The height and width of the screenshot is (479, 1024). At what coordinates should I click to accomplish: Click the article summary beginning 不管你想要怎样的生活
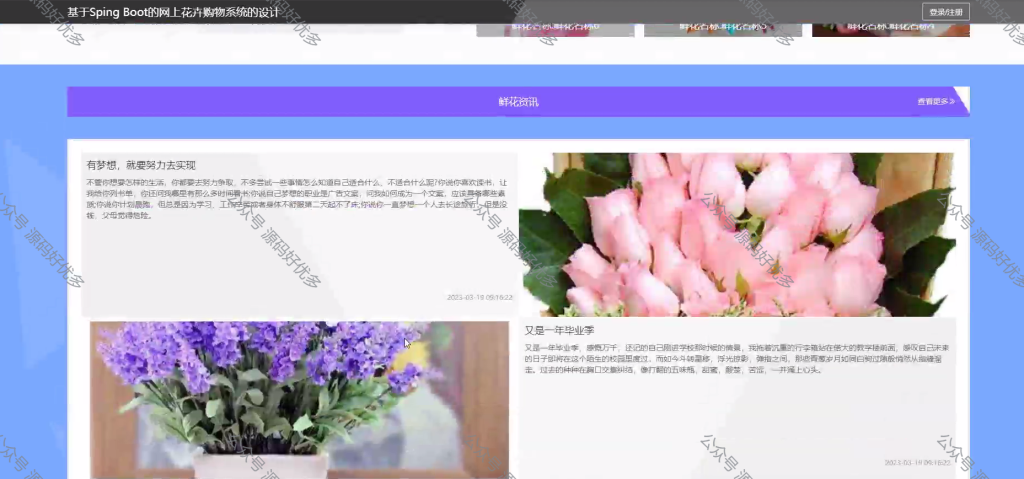pyautogui.click(x=298, y=199)
